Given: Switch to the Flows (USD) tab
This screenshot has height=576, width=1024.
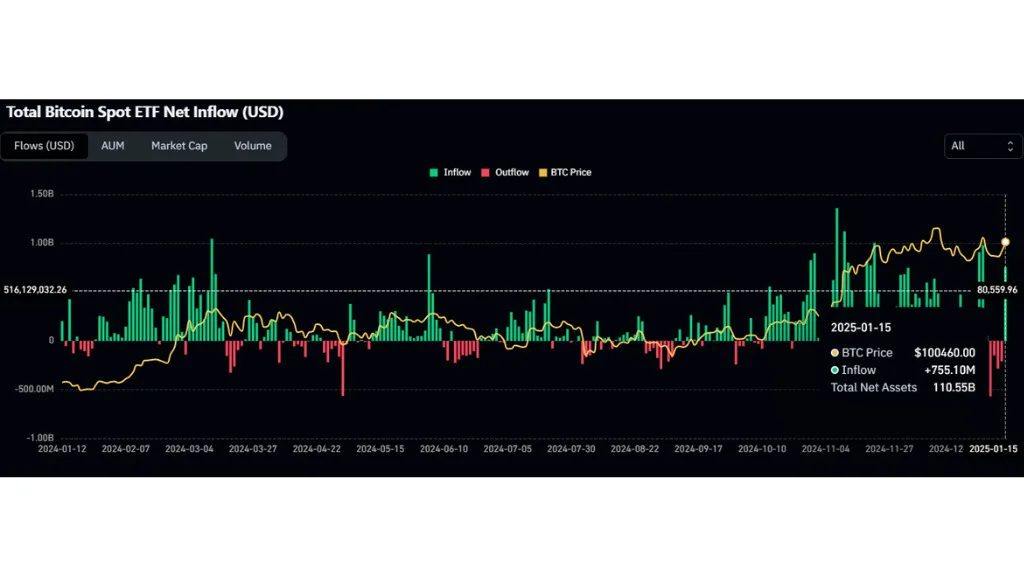Looking at the screenshot, I should (44, 146).
